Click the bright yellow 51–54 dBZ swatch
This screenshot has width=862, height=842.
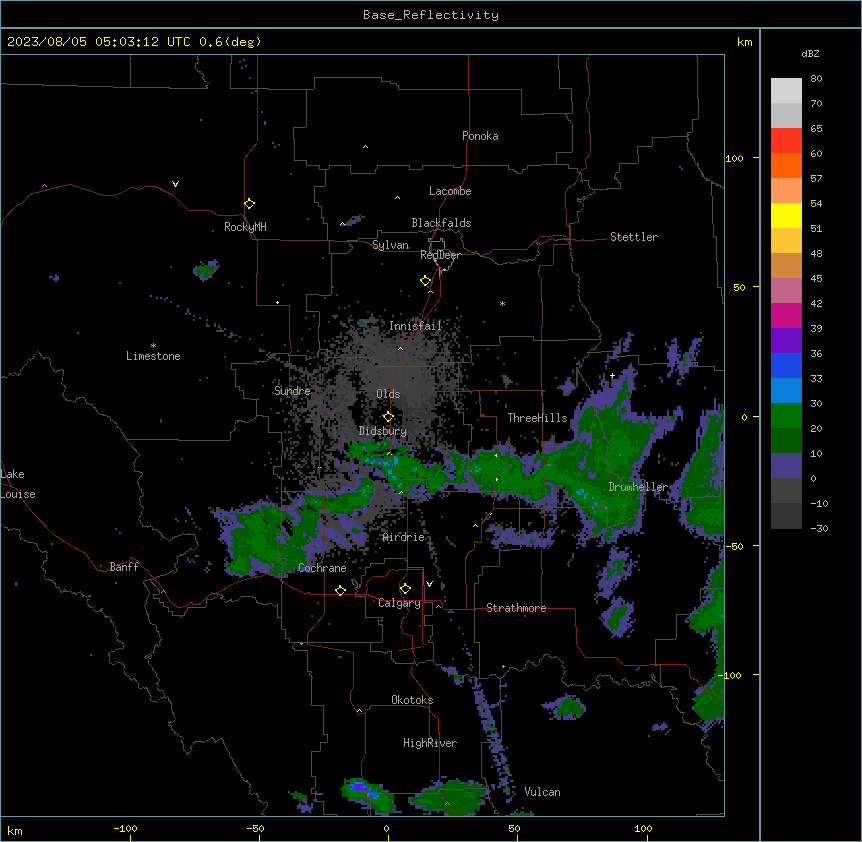pyautogui.click(x=786, y=215)
